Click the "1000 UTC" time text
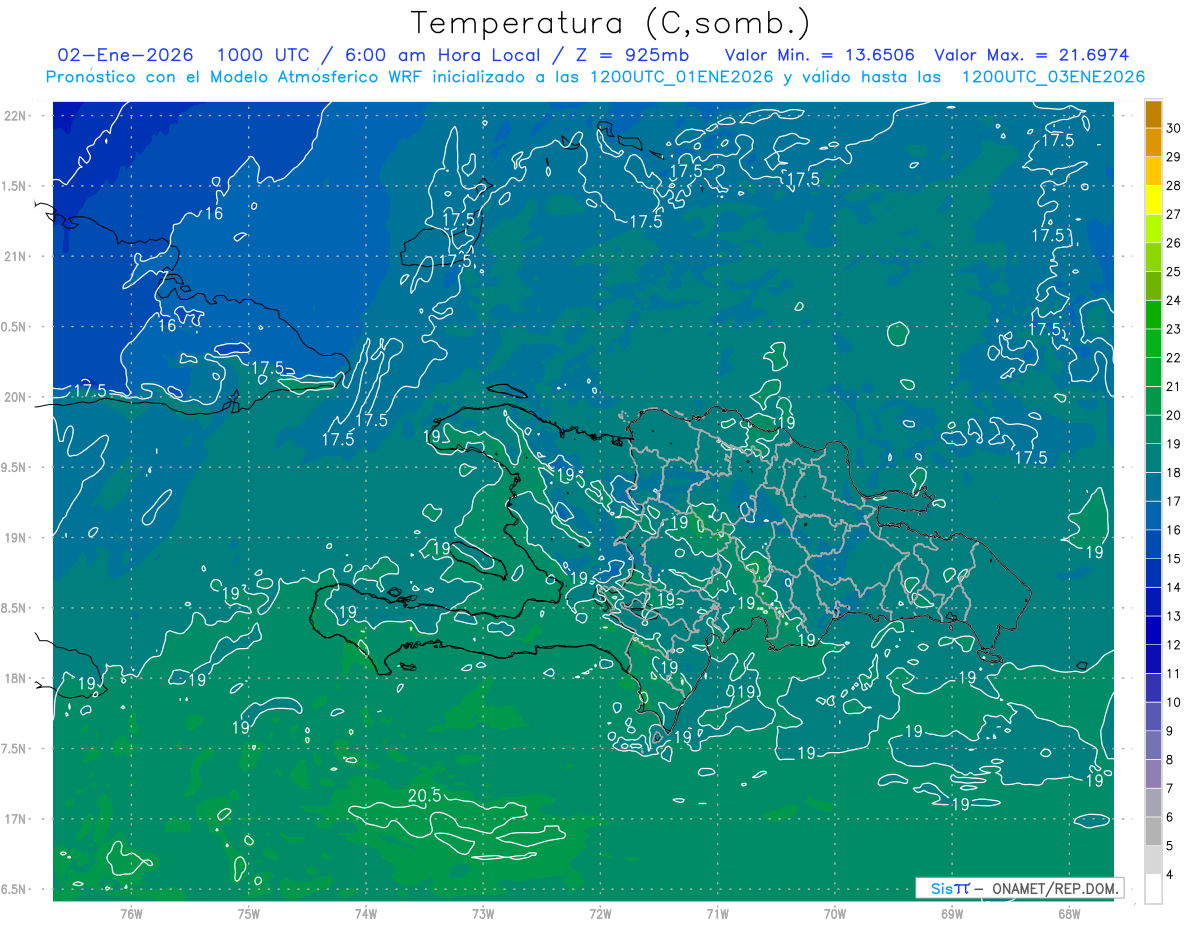Viewport: 1200px width, 927px height. coord(265,55)
